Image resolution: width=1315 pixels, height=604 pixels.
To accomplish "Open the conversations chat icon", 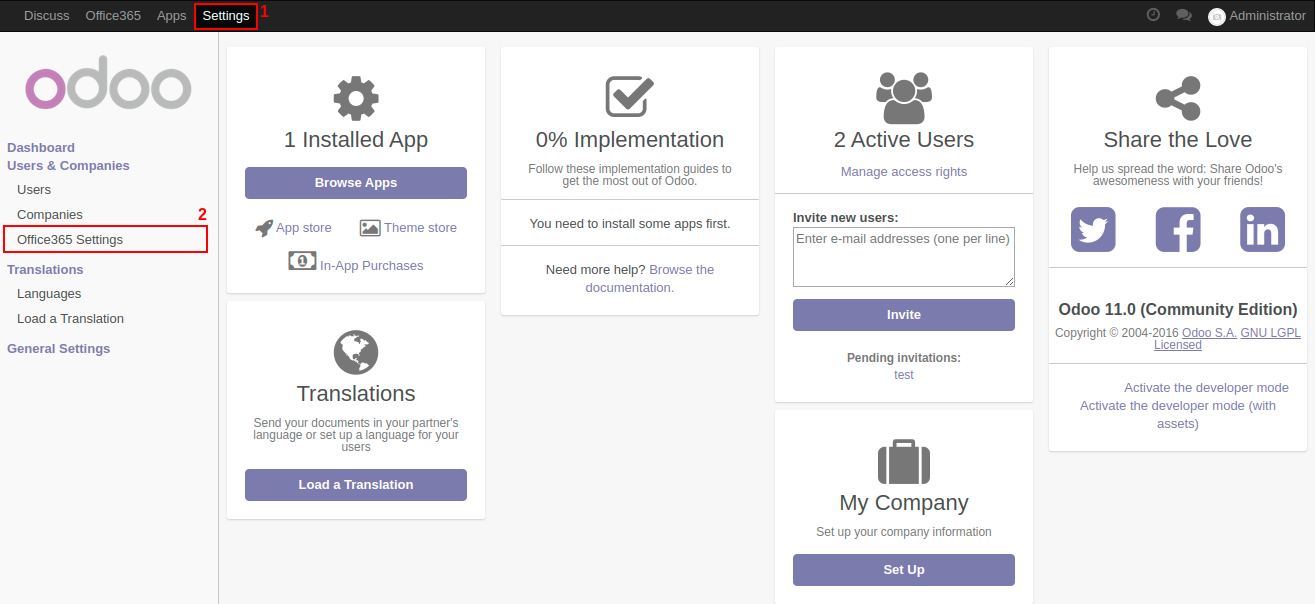I will point(1184,15).
